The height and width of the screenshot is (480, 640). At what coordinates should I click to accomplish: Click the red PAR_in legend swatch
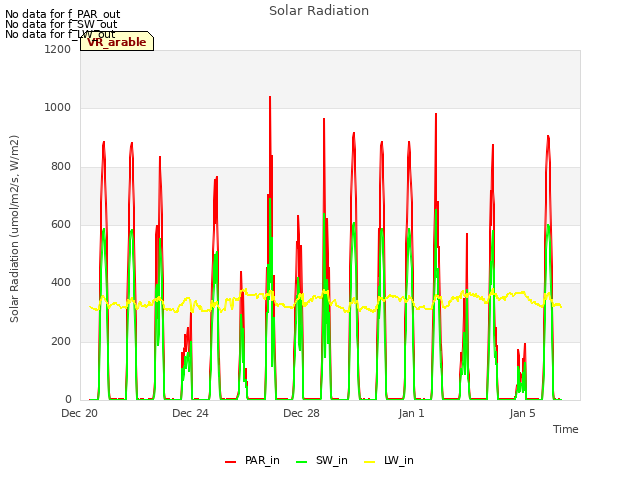pos(231,462)
